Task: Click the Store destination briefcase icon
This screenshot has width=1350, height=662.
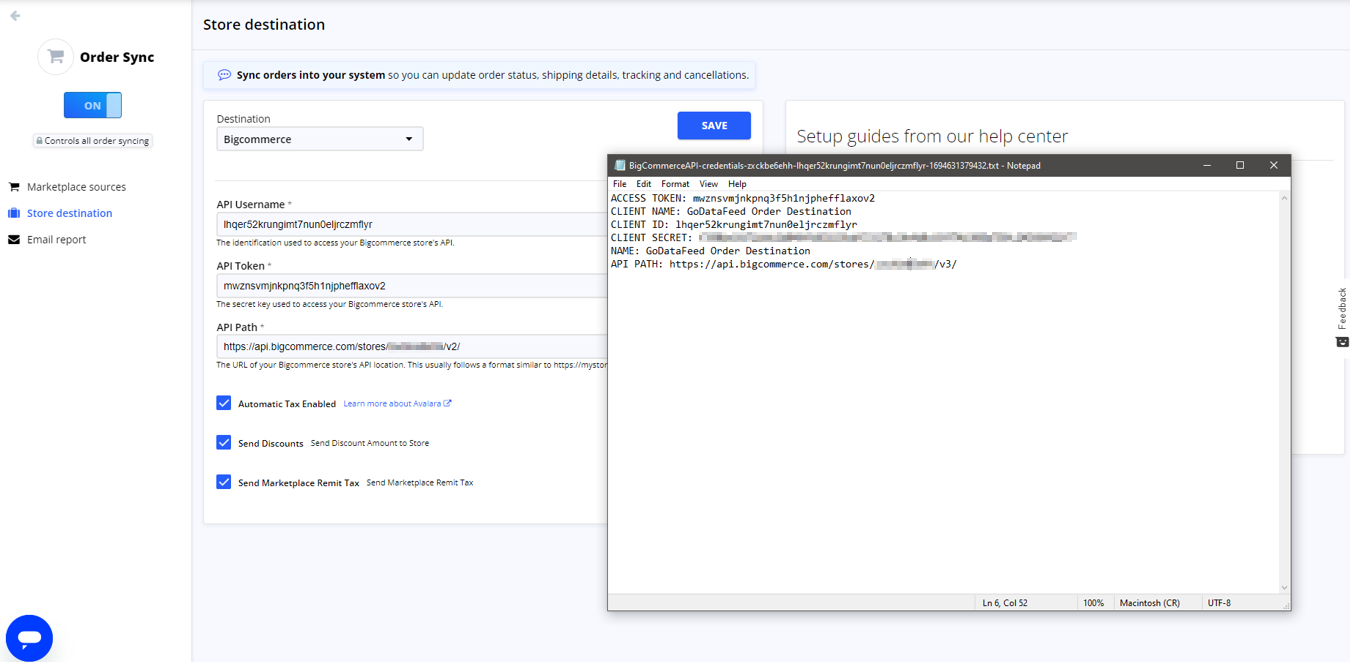Action: click(14, 213)
